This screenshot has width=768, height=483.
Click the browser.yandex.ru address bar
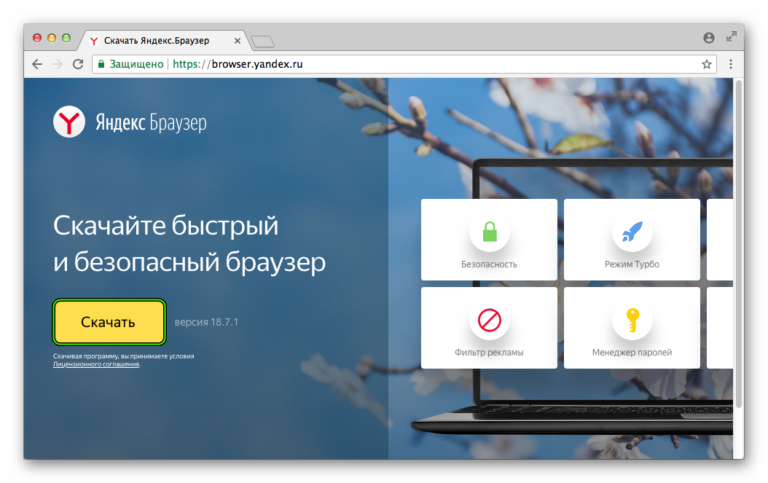[x=404, y=64]
